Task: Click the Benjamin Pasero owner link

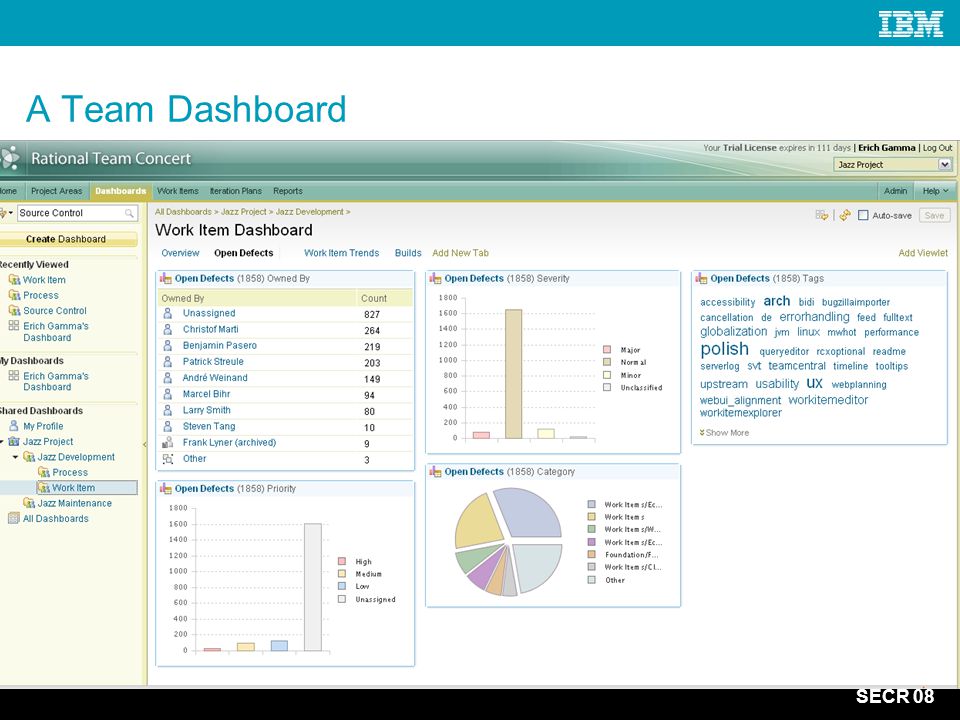Action: 219,345
